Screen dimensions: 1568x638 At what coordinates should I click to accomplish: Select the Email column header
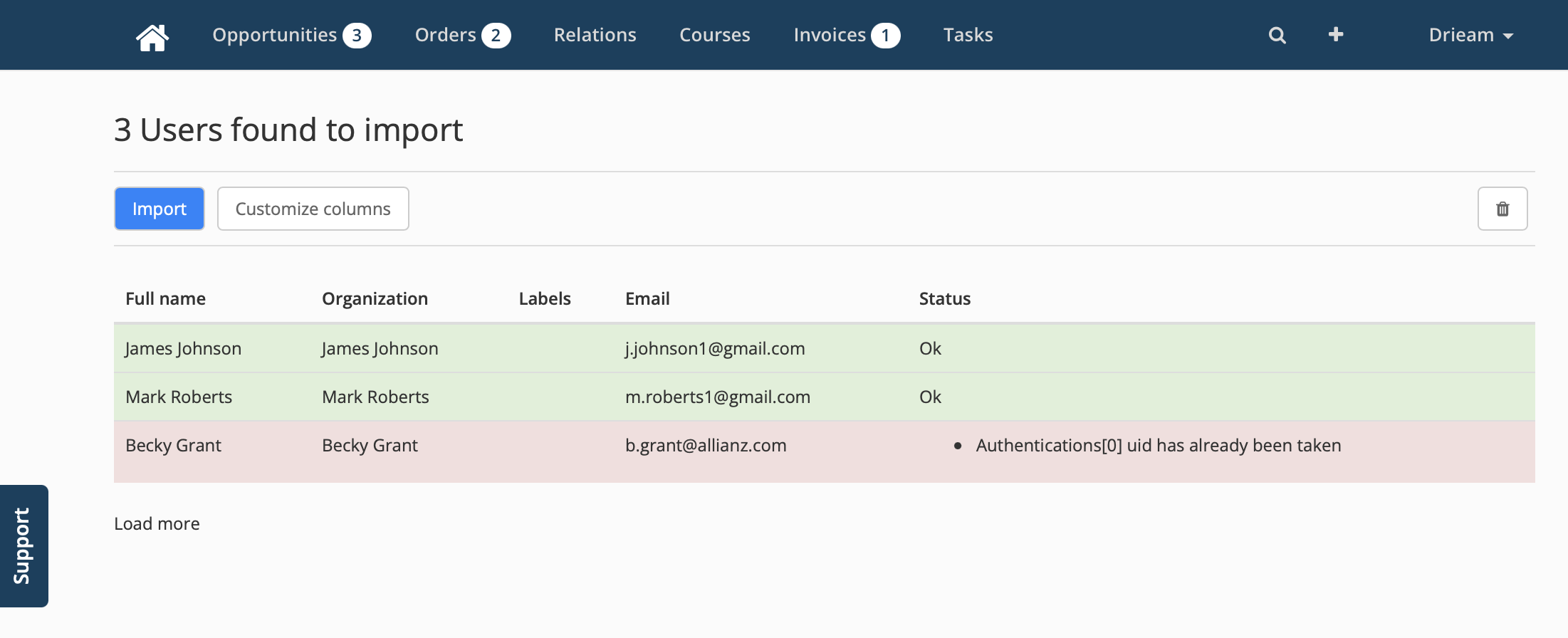[x=647, y=298]
